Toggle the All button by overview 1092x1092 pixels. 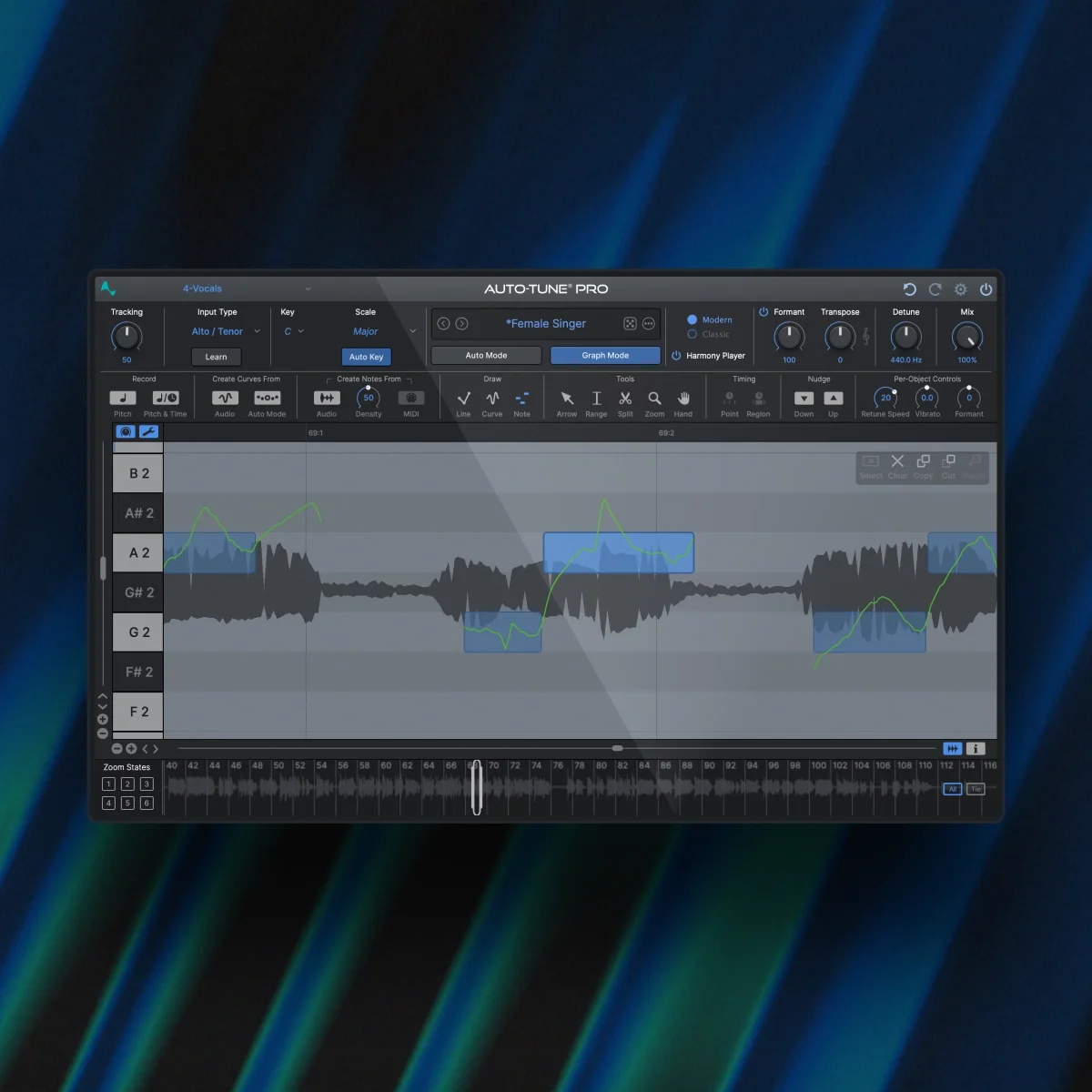click(x=952, y=789)
